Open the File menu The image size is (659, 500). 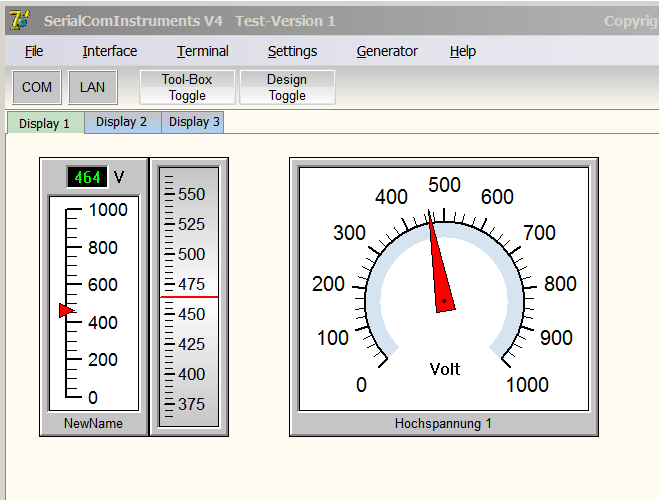tap(34, 51)
